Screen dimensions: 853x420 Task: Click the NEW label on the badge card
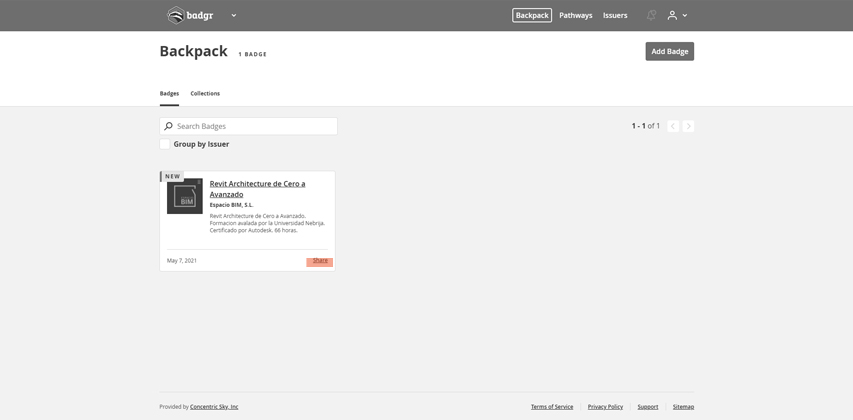(x=172, y=176)
